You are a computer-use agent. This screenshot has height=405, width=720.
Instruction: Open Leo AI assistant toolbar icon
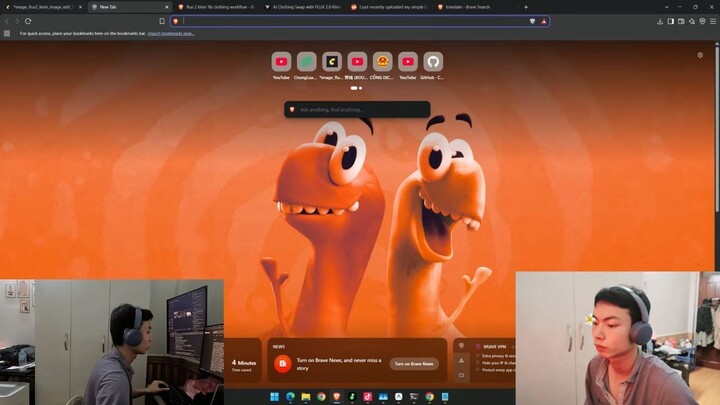[692, 21]
